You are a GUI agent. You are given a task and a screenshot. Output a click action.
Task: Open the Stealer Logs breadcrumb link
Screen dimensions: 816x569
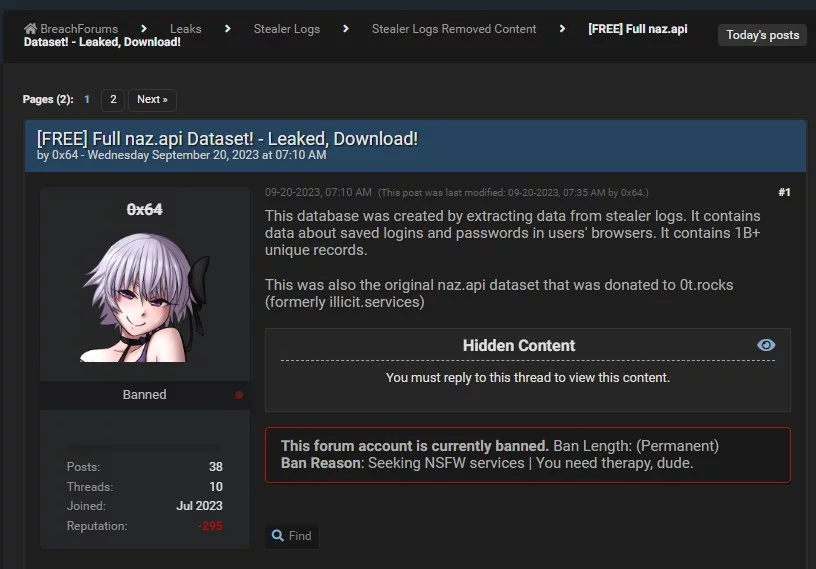click(x=287, y=29)
